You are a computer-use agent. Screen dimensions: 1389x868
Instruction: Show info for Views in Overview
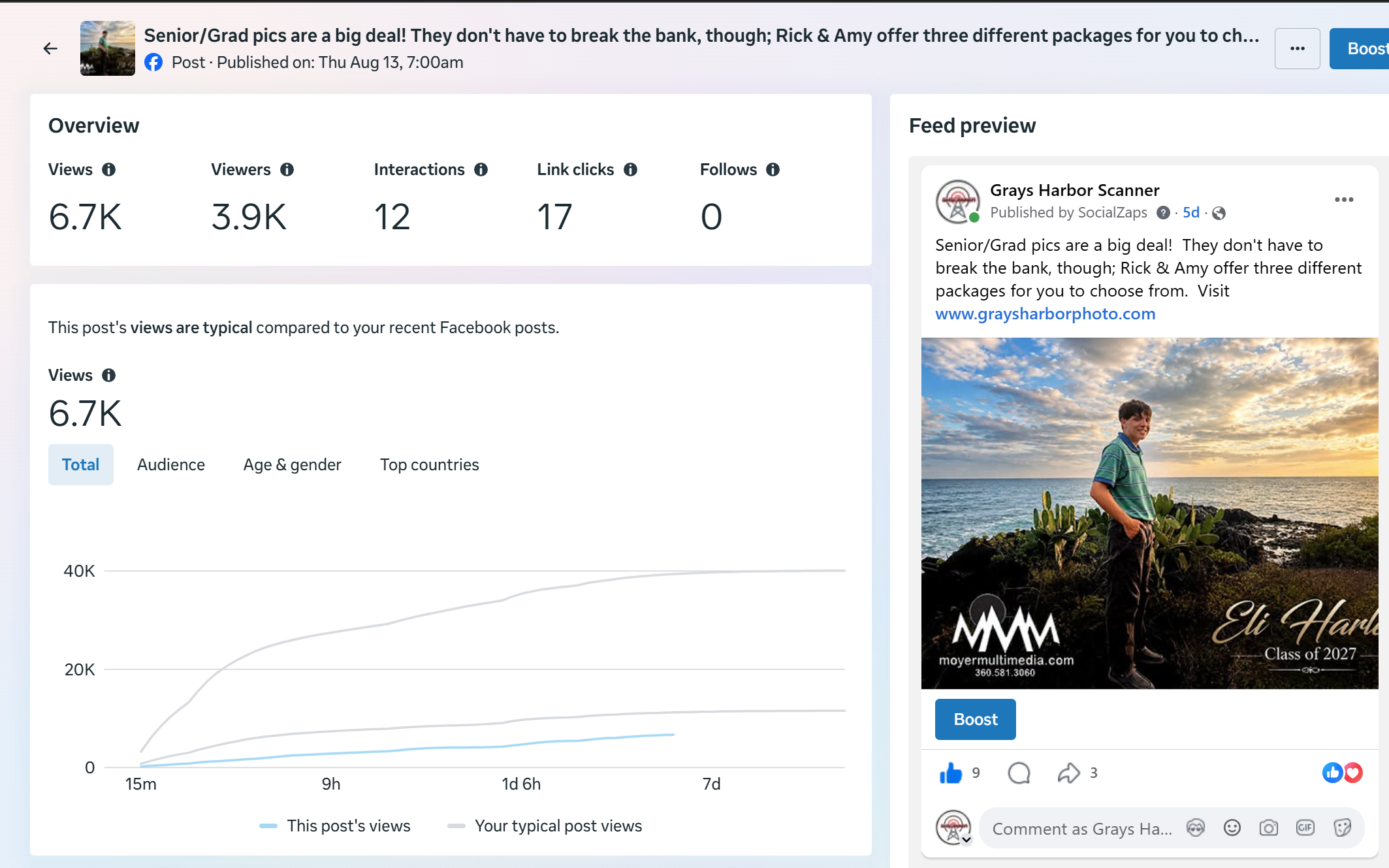click(x=109, y=170)
